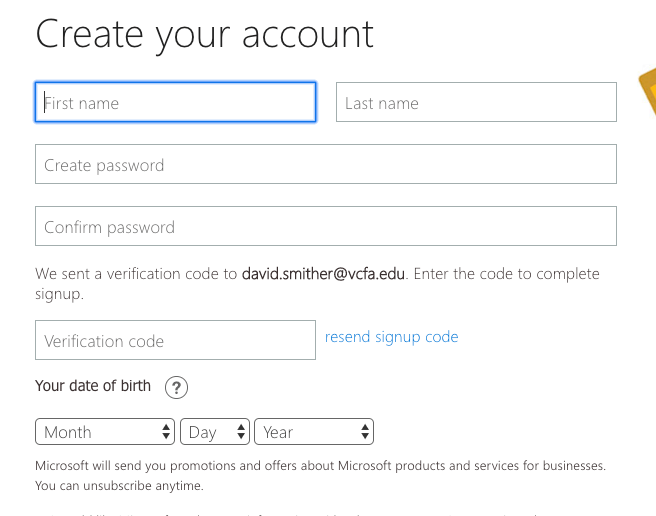Click the date of birth help question mark icon

click(x=177, y=387)
